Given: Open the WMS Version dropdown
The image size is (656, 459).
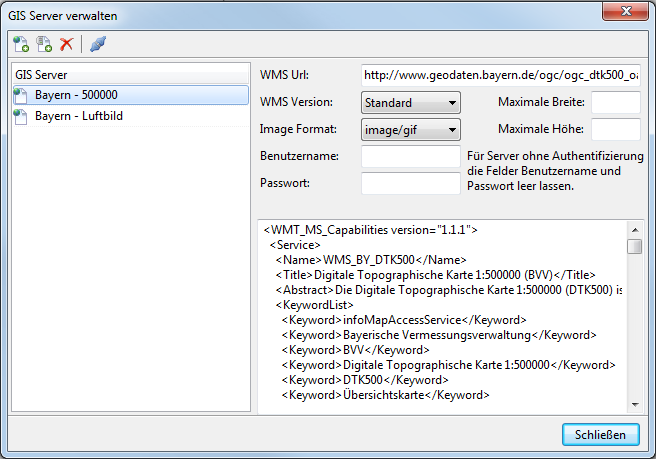Looking at the screenshot, I should [410, 102].
